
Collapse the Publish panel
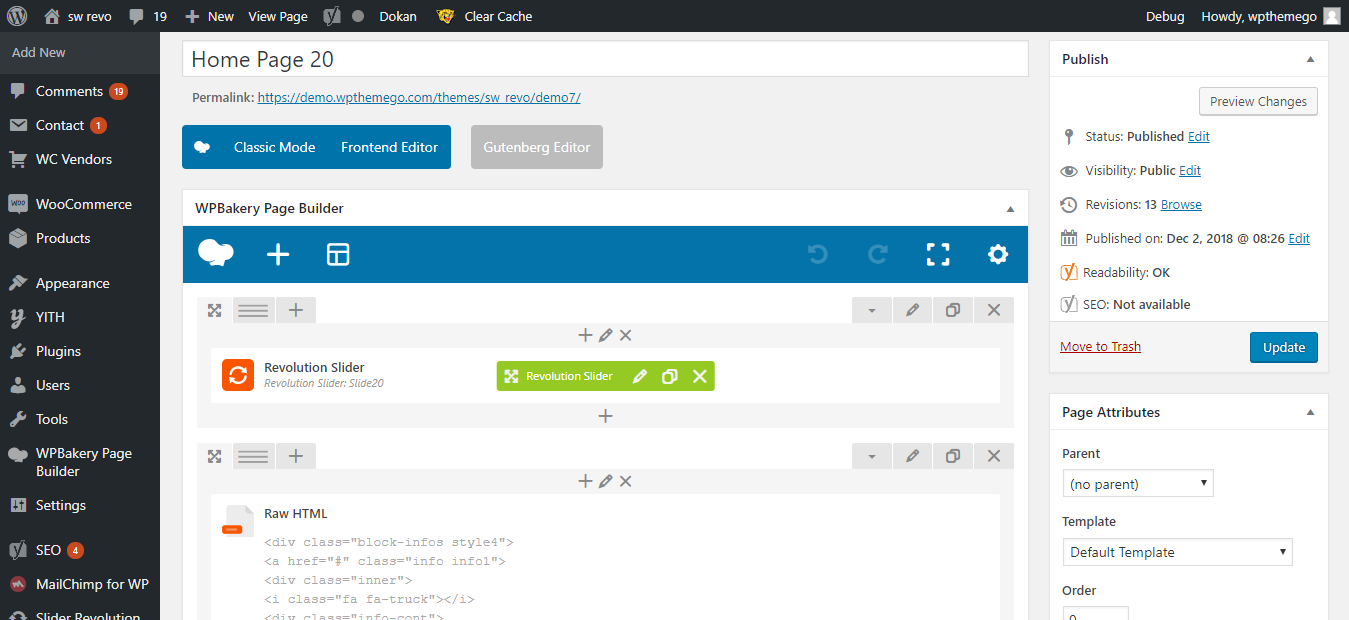(x=1310, y=59)
